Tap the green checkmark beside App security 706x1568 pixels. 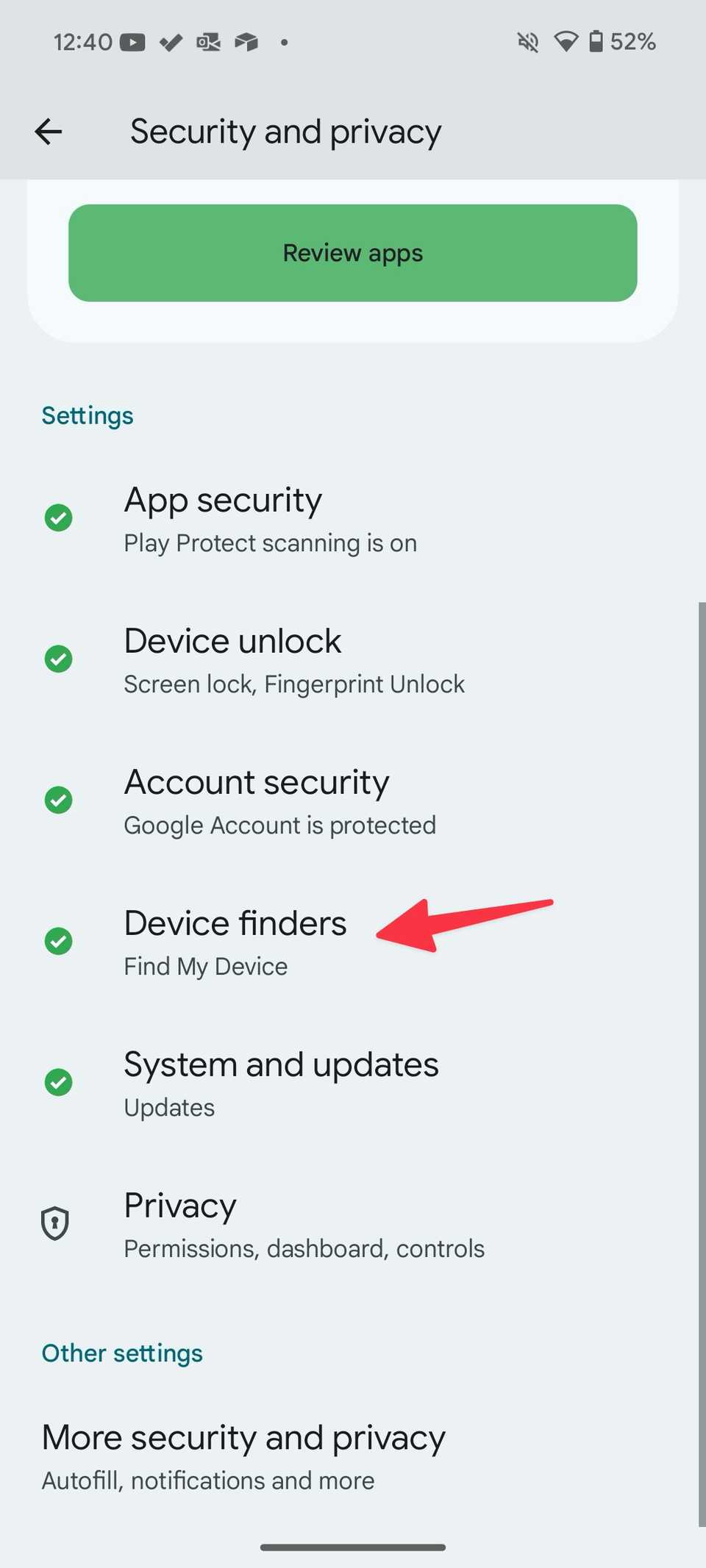[58, 518]
